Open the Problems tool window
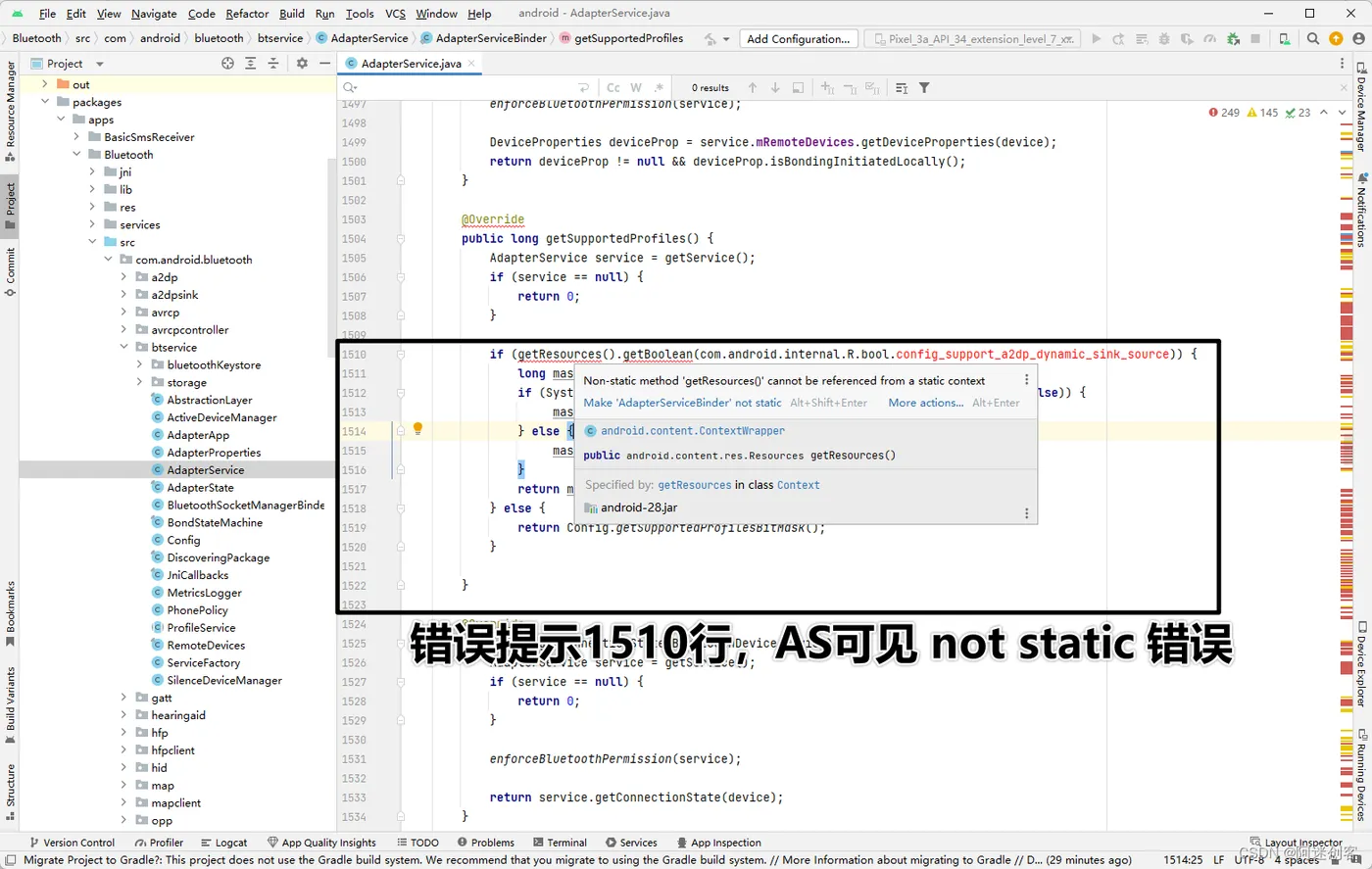This screenshot has width=1372, height=869. [x=486, y=843]
